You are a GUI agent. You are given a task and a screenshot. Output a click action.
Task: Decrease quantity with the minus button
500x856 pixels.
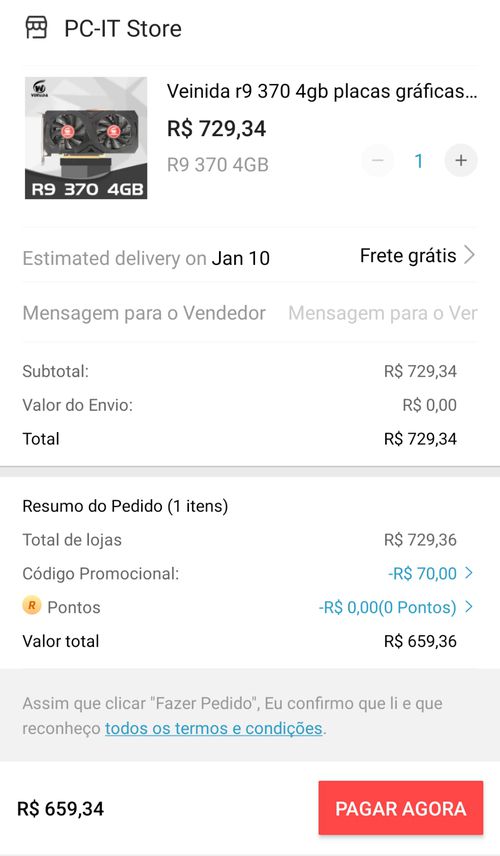(x=378, y=160)
